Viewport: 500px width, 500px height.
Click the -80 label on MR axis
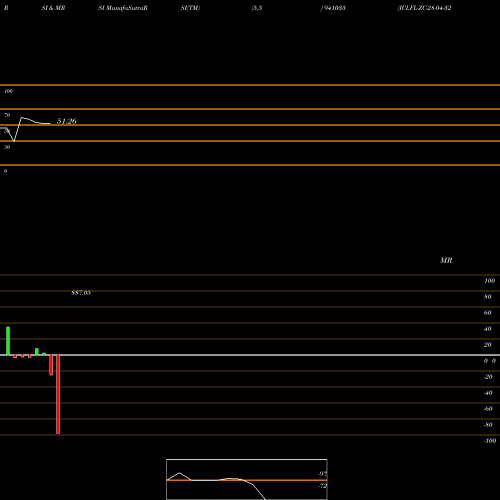[x=488, y=425]
